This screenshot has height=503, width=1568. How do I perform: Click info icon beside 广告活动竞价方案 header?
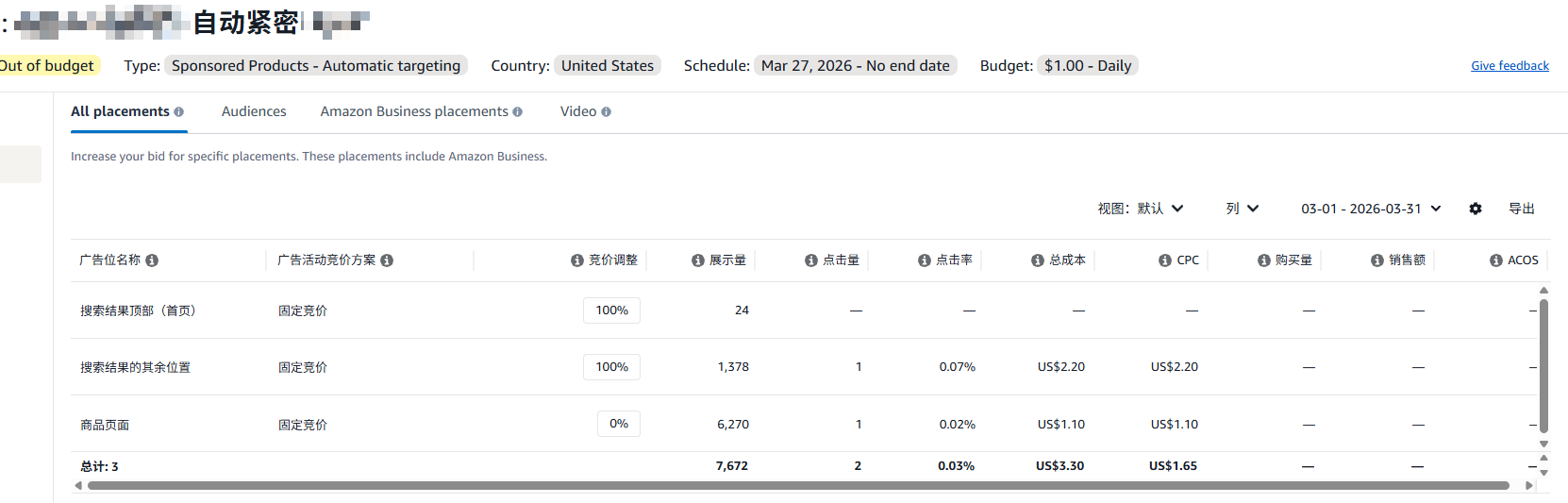tap(387, 260)
